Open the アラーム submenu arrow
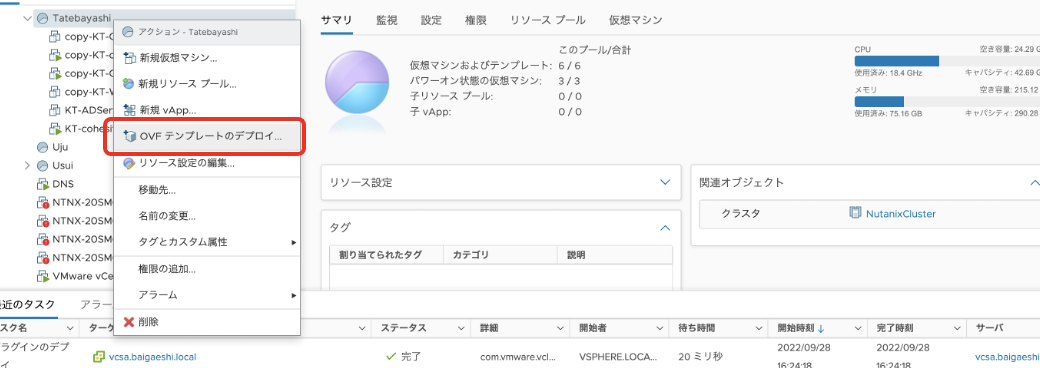 [x=293, y=295]
